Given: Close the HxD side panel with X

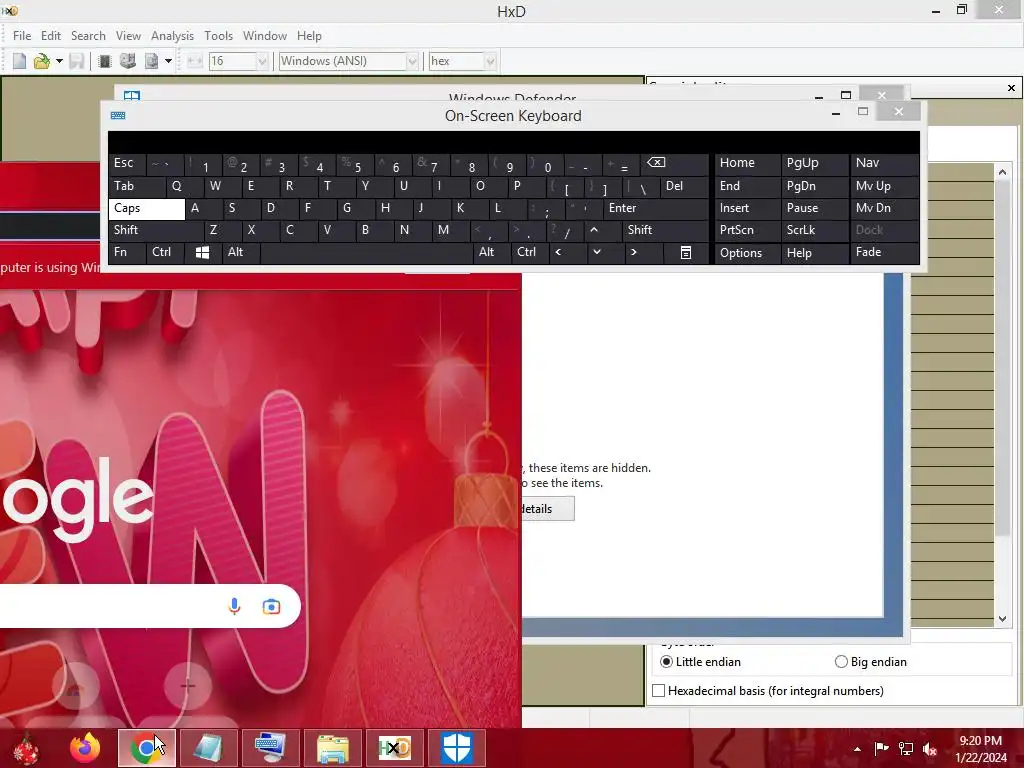Looking at the screenshot, I should (1011, 88).
